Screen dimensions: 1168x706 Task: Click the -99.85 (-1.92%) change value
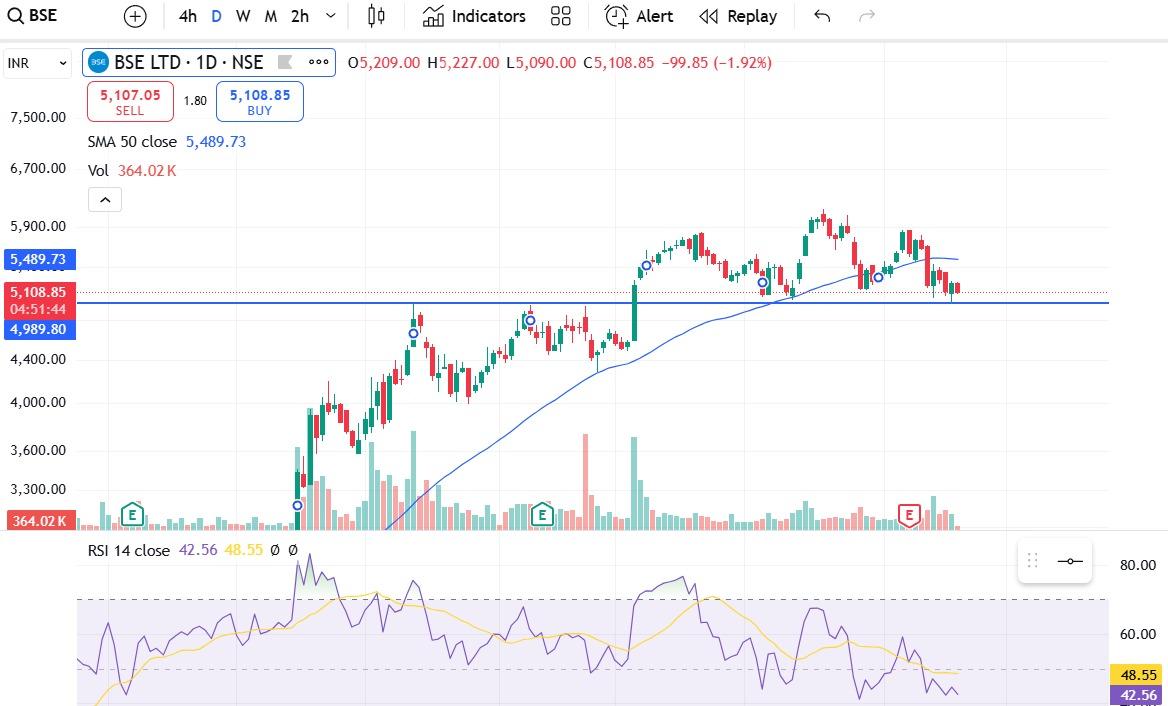[717, 63]
